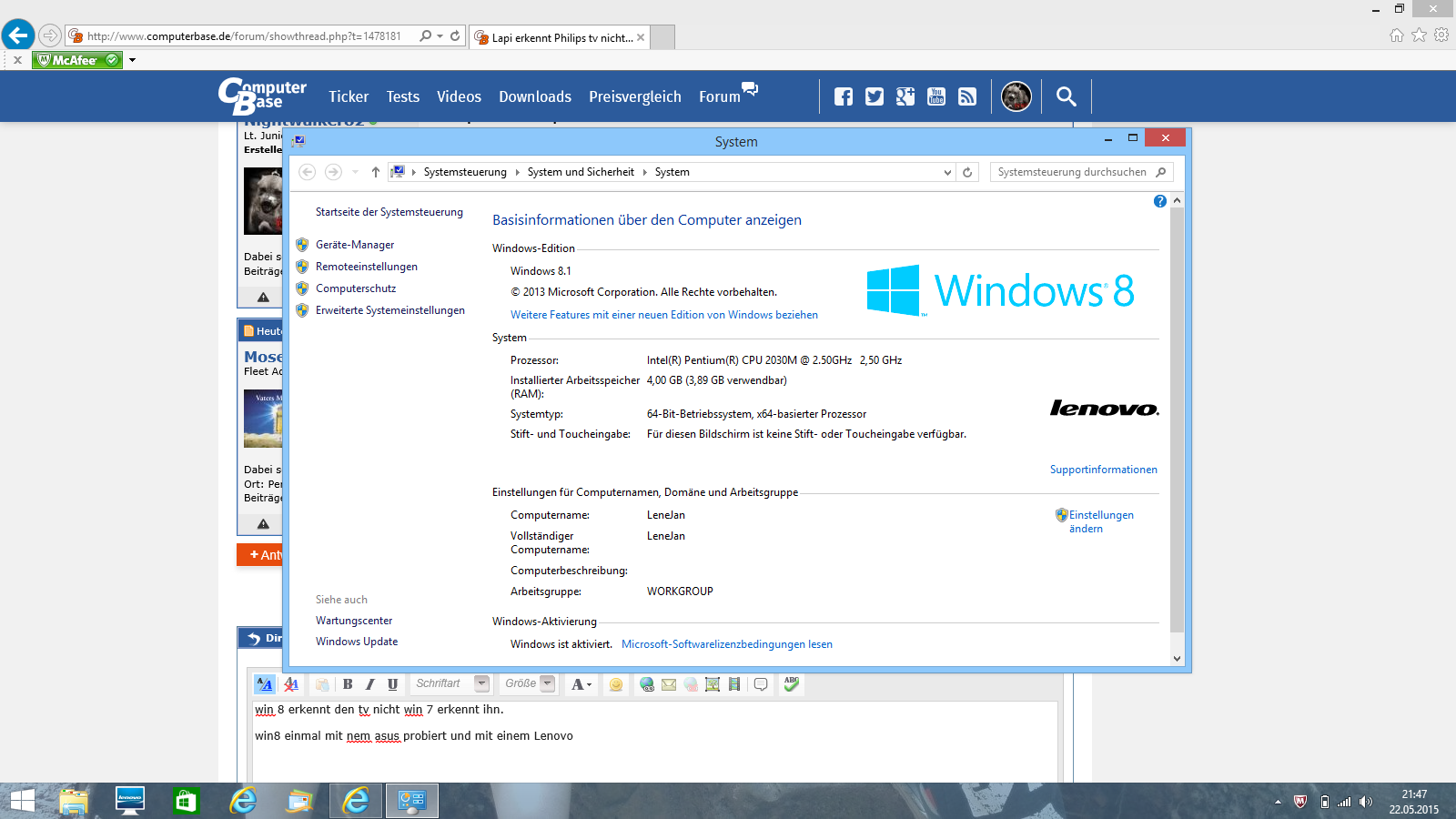Open Windows Store from taskbar
This screenshot has height=819, width=1456.
tap(186, 801)
